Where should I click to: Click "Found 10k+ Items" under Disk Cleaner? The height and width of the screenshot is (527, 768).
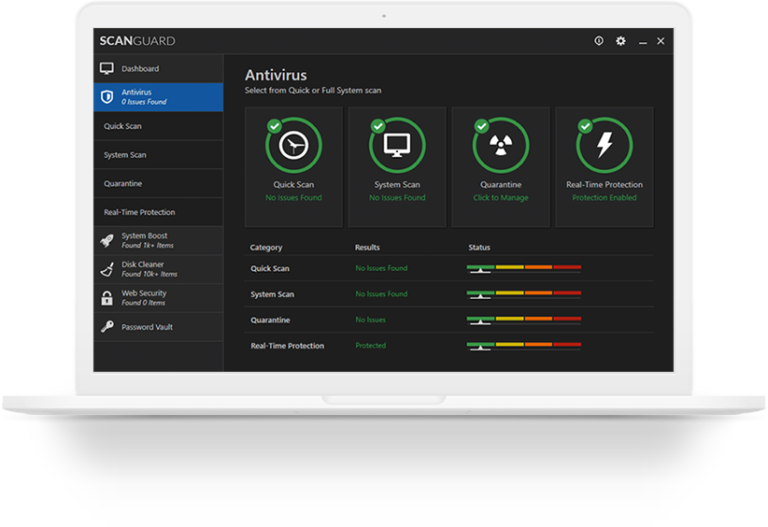149,274
